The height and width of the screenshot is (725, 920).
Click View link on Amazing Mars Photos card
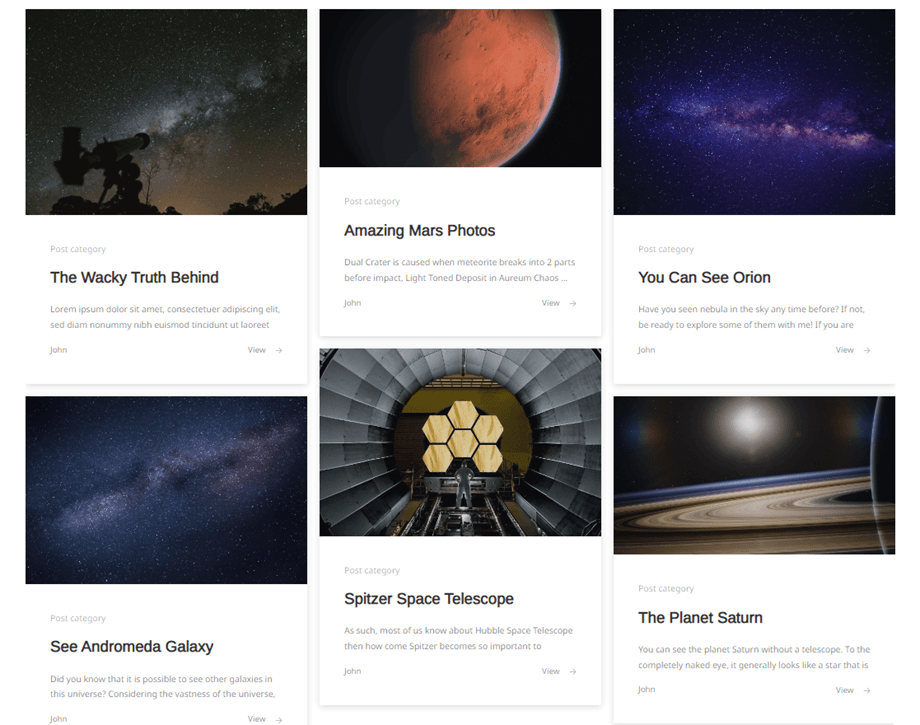pyautogui.click(x=550, y=303)
